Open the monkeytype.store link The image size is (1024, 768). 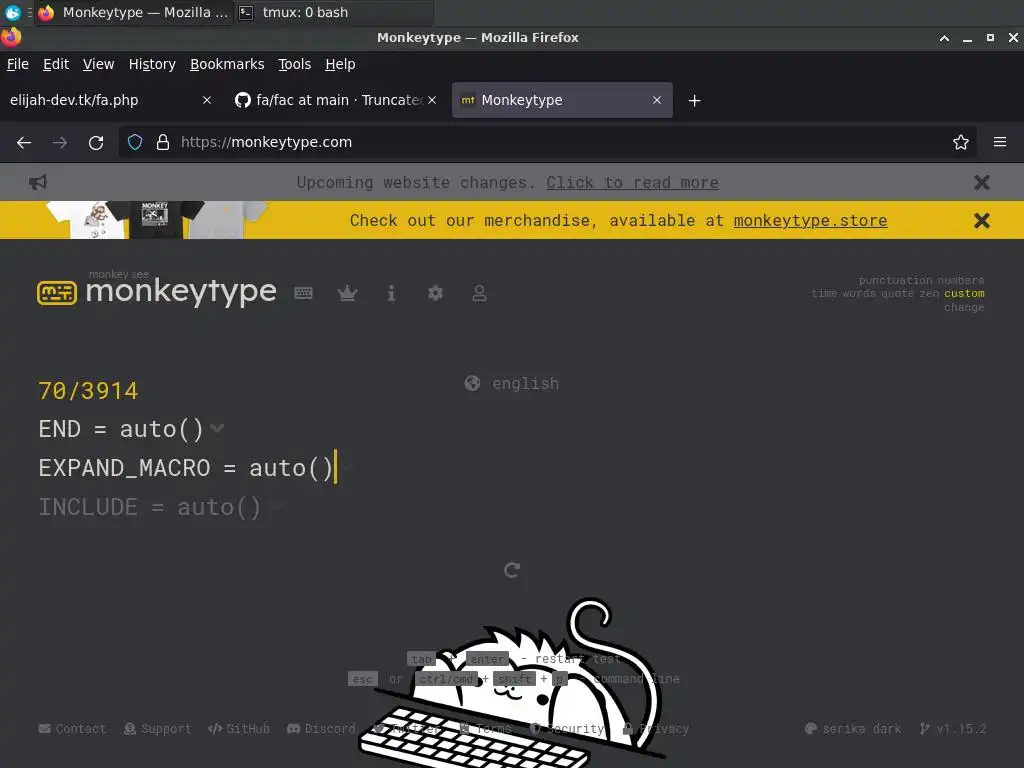point(810,220)
